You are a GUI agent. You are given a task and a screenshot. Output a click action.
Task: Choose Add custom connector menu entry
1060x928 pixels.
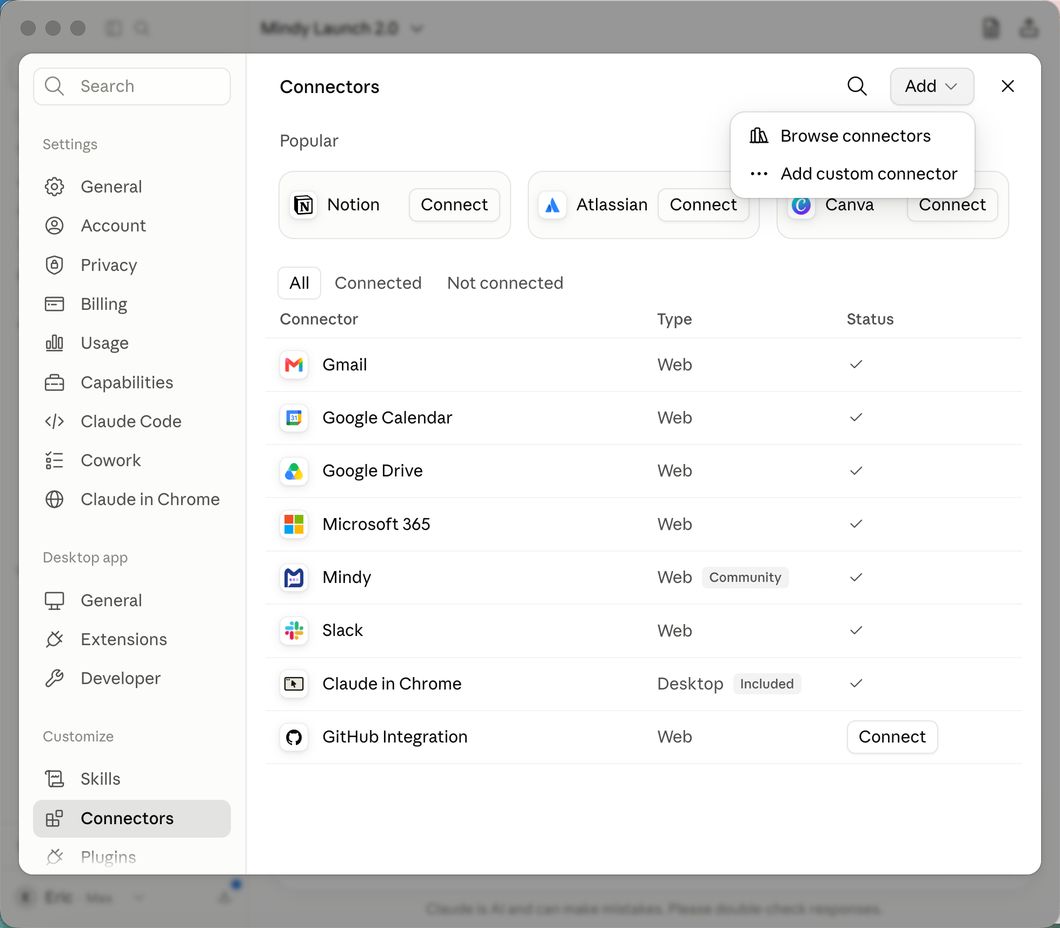[x=852, y=174]
